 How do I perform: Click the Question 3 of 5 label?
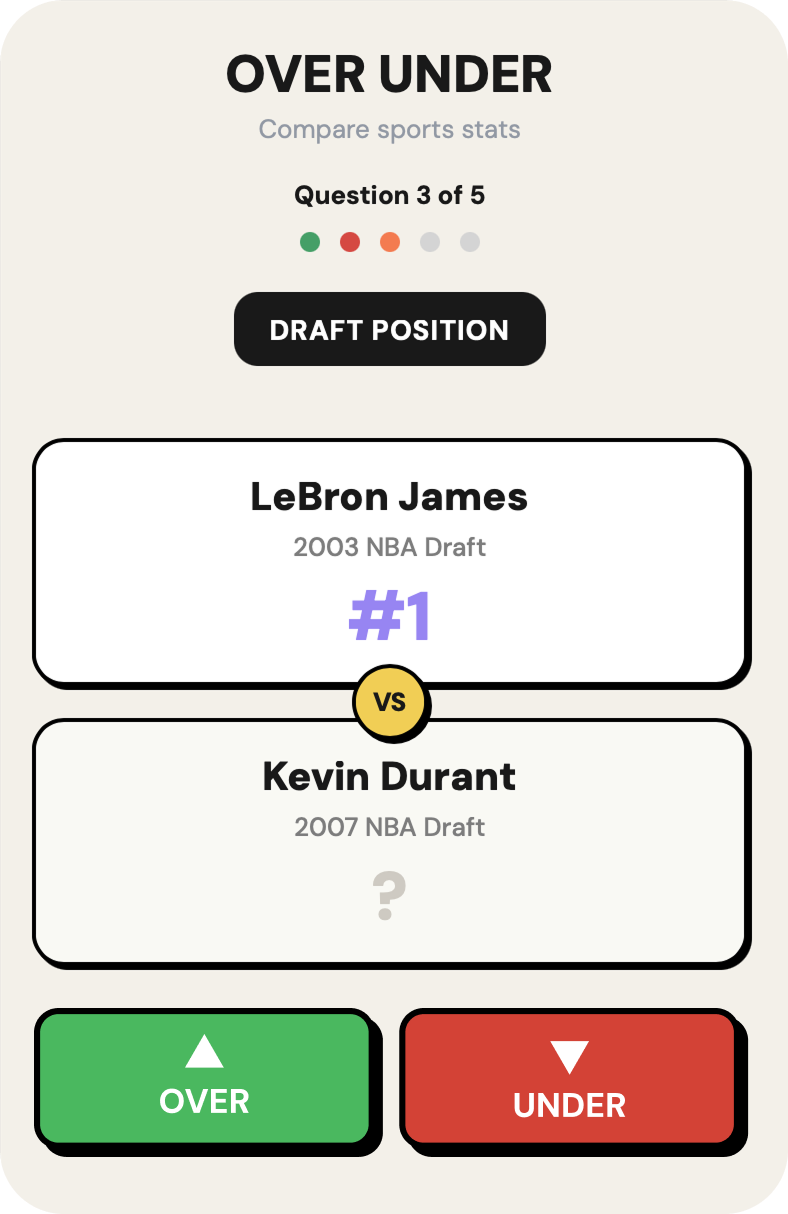pyautogui.click(x=390, y=195)
